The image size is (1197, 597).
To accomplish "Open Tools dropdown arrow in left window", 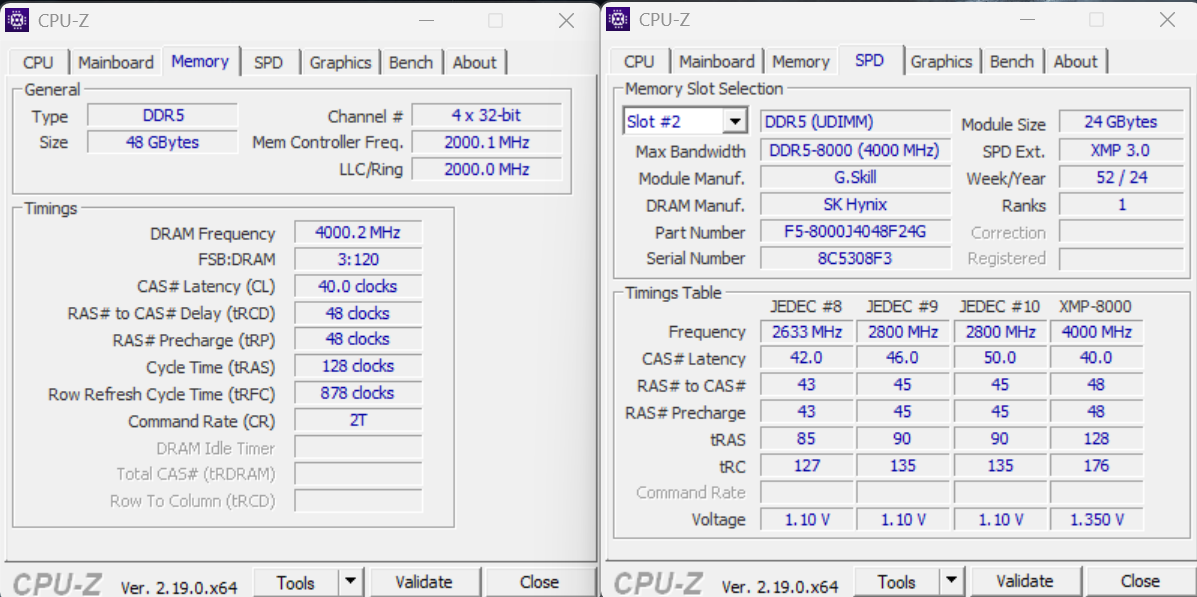I will tap(350, 582).
